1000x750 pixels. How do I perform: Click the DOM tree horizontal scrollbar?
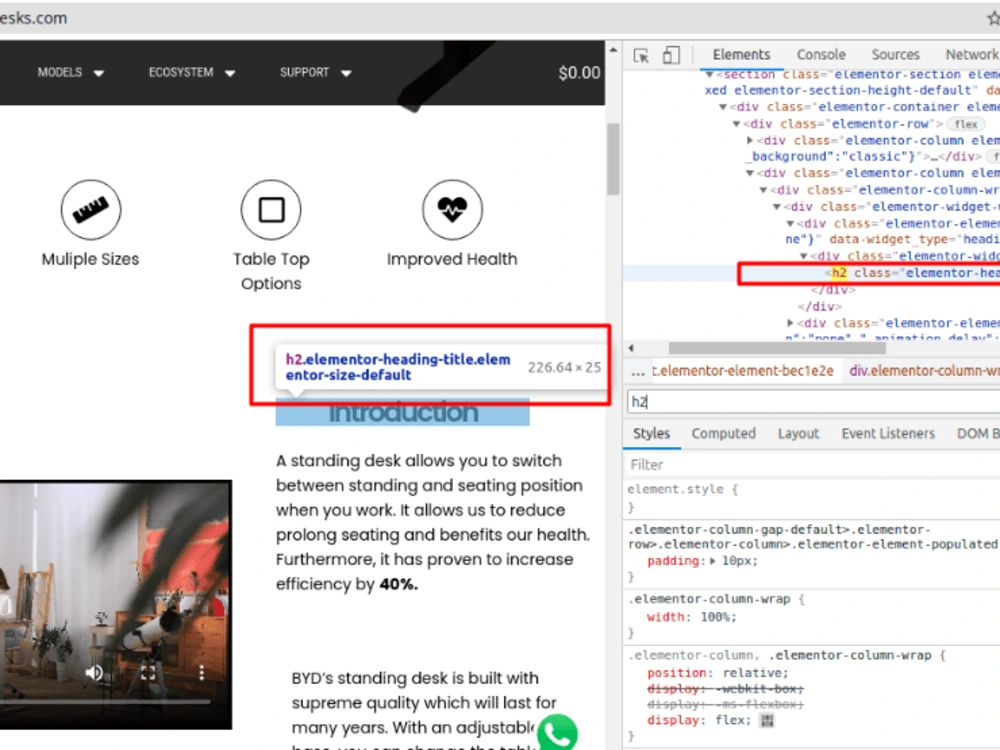(777, 348)
